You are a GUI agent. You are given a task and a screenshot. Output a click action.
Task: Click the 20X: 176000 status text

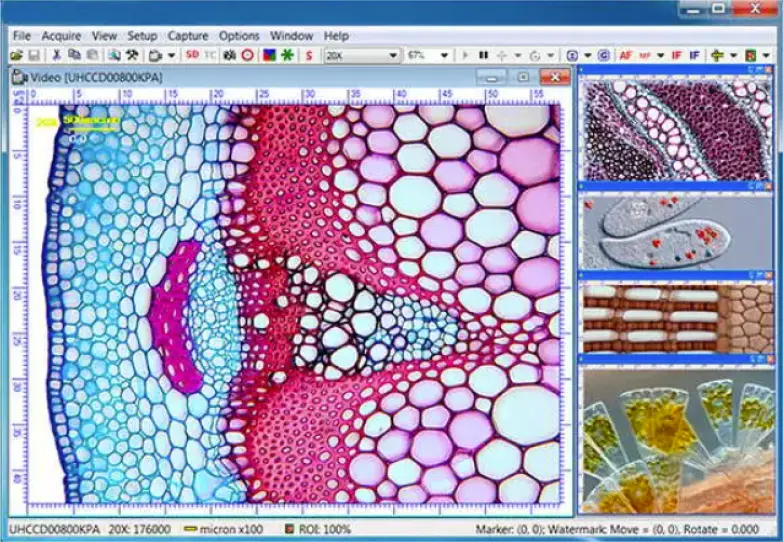(140, 529)
